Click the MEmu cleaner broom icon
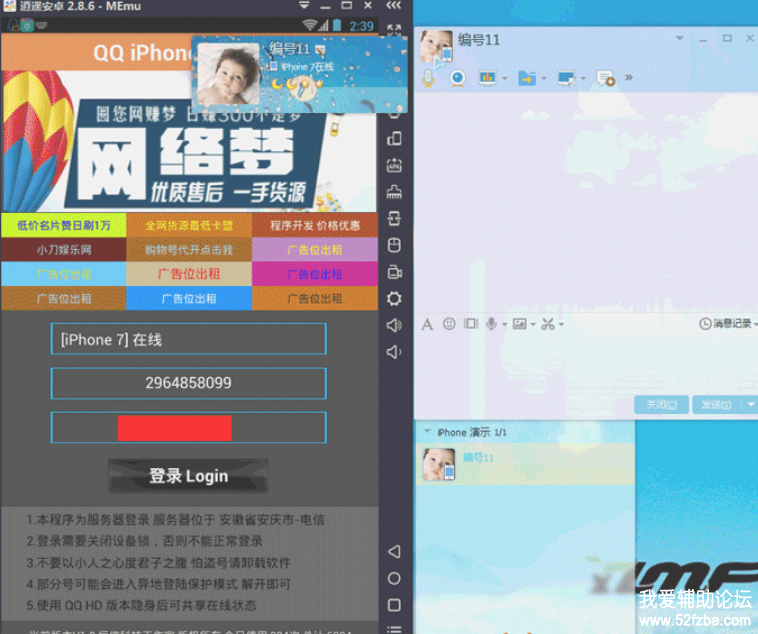Viewport: 758px width, 634px height. [394, 192]
